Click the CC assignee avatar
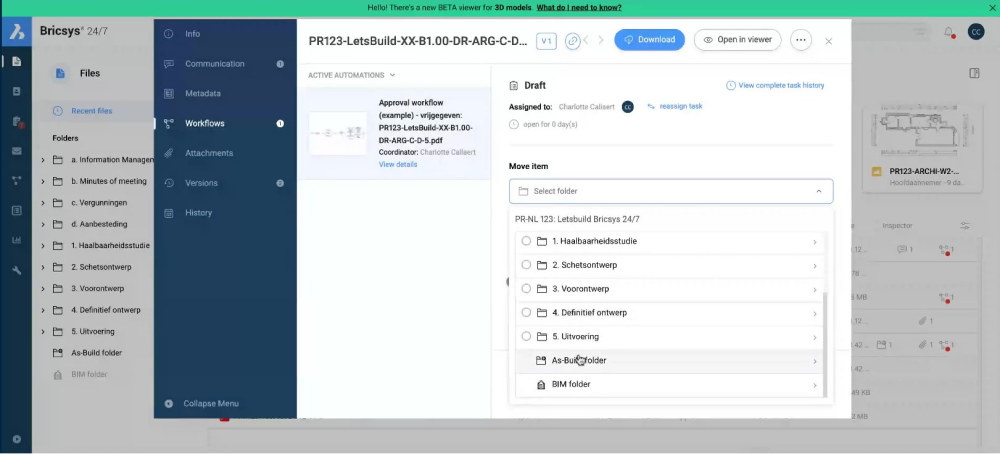This screenshot has width=1000, height=454. (628, 106)
